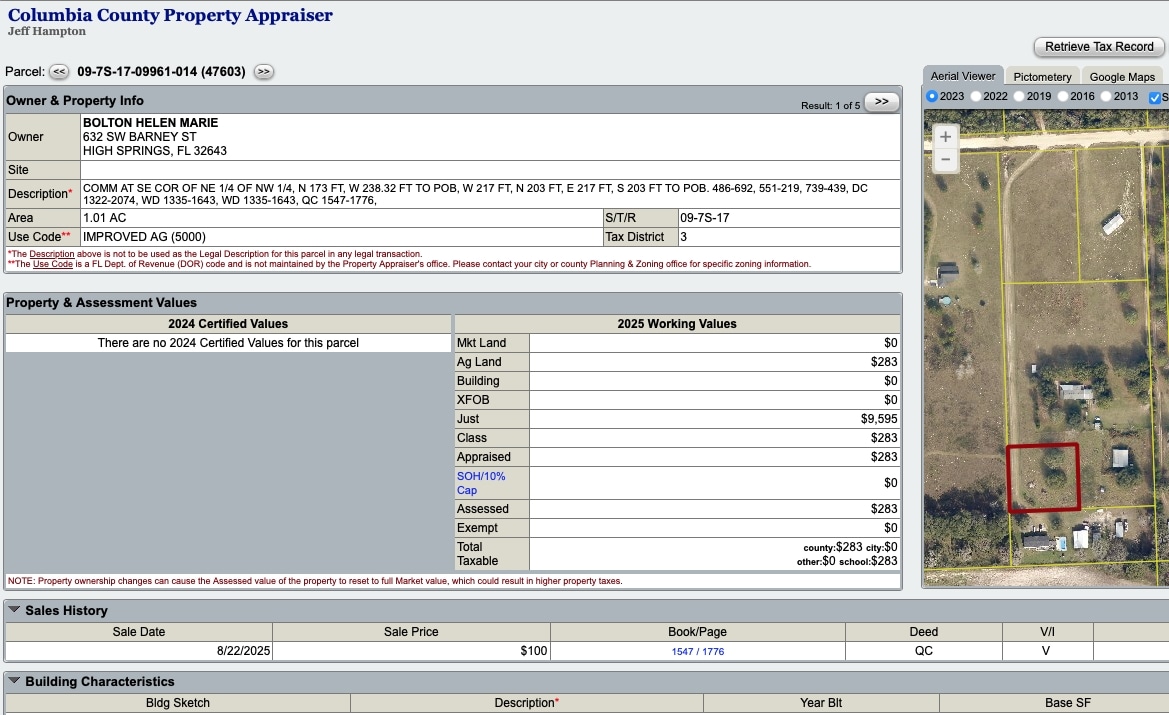Select the 2023 aerial imagery year
The image size is (1169, 715).
(x=932, y=96)
